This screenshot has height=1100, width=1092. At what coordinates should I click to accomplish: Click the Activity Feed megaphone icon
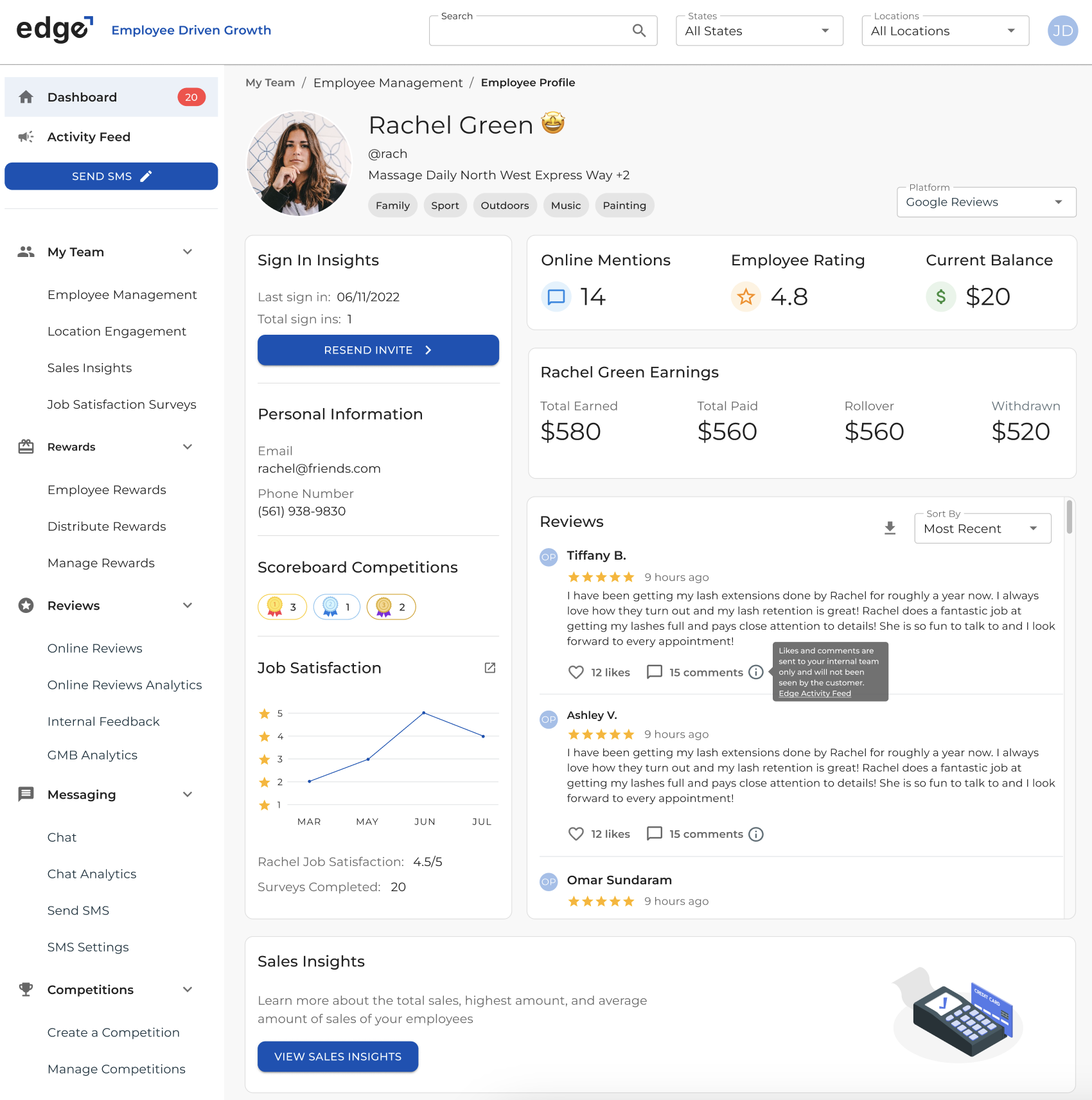[x=26, y=136]
